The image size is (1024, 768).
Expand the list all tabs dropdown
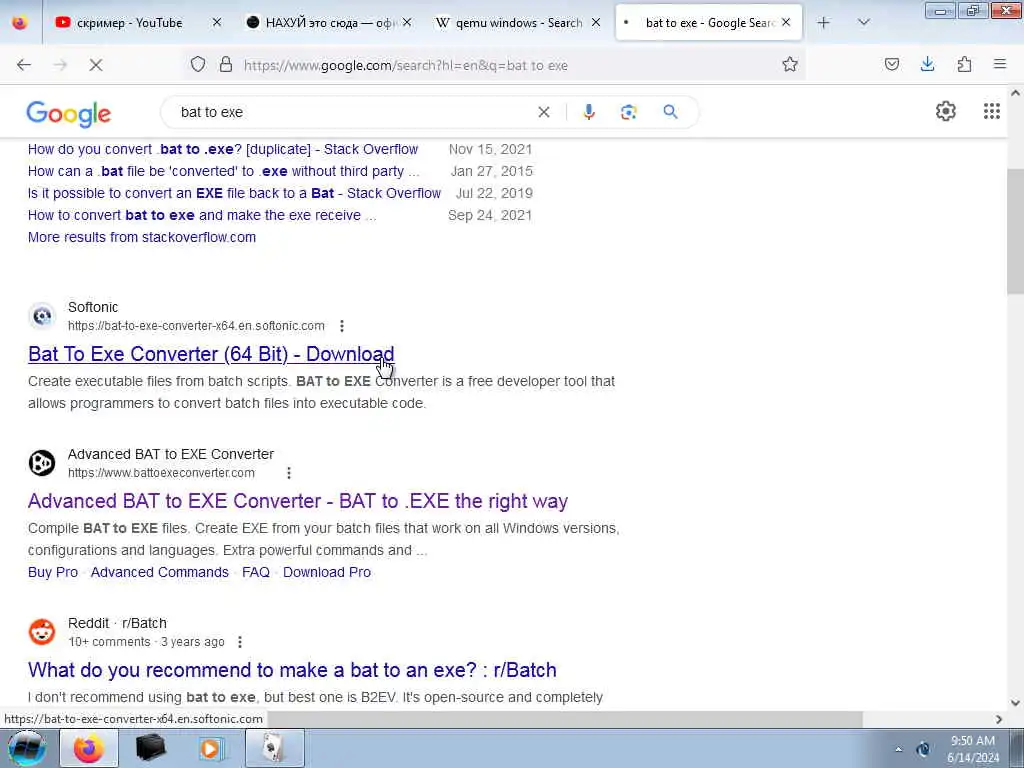pos(863,23)
